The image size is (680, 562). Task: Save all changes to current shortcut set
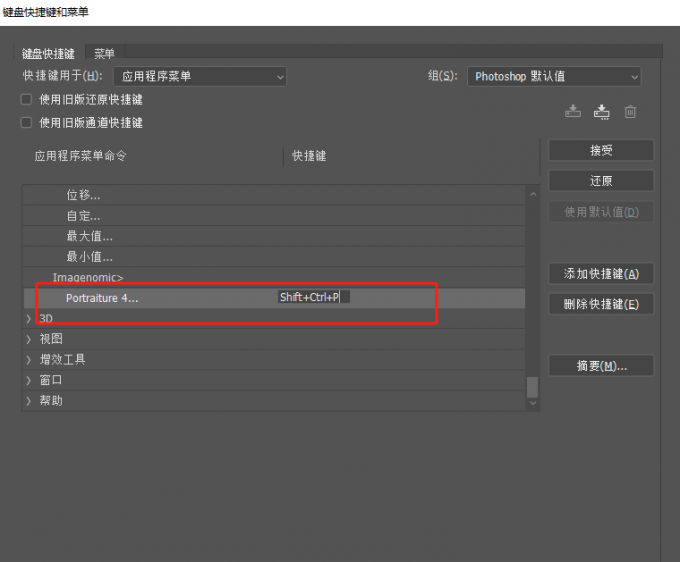[573, 111]
